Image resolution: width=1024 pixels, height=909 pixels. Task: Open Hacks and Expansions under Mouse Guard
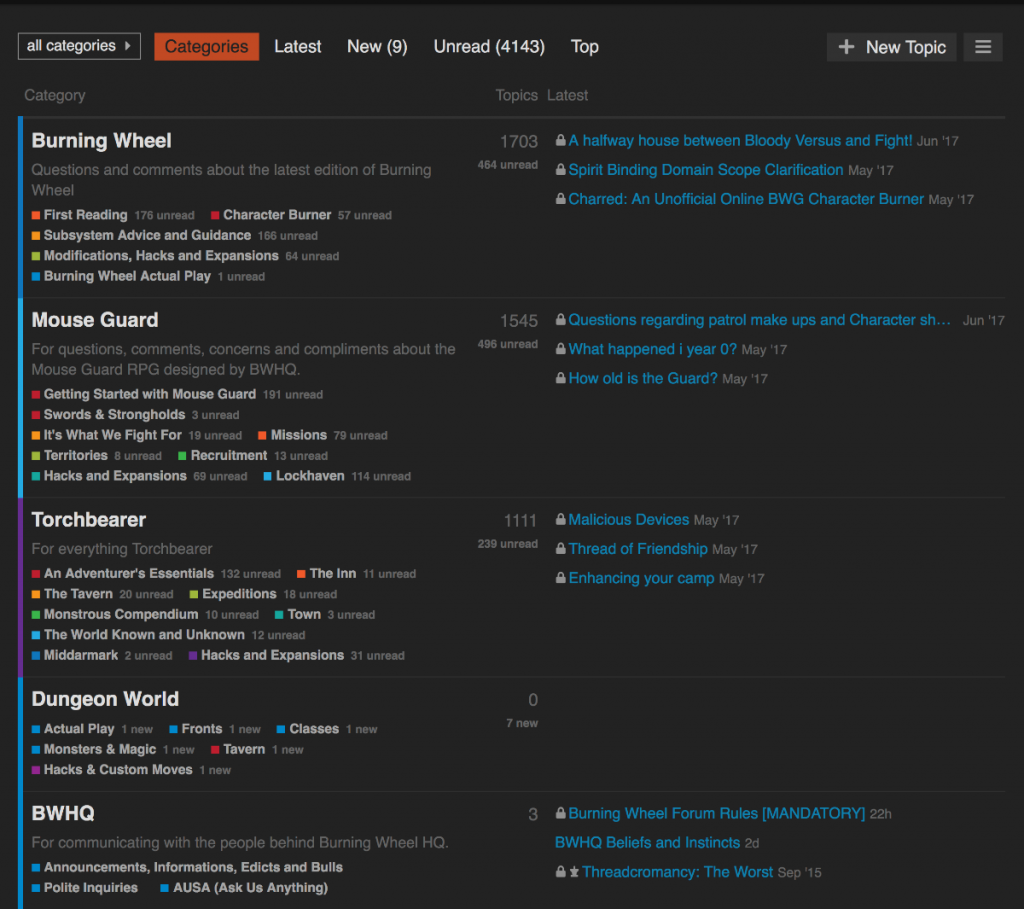pyautogui.click(x=115, y=476)
